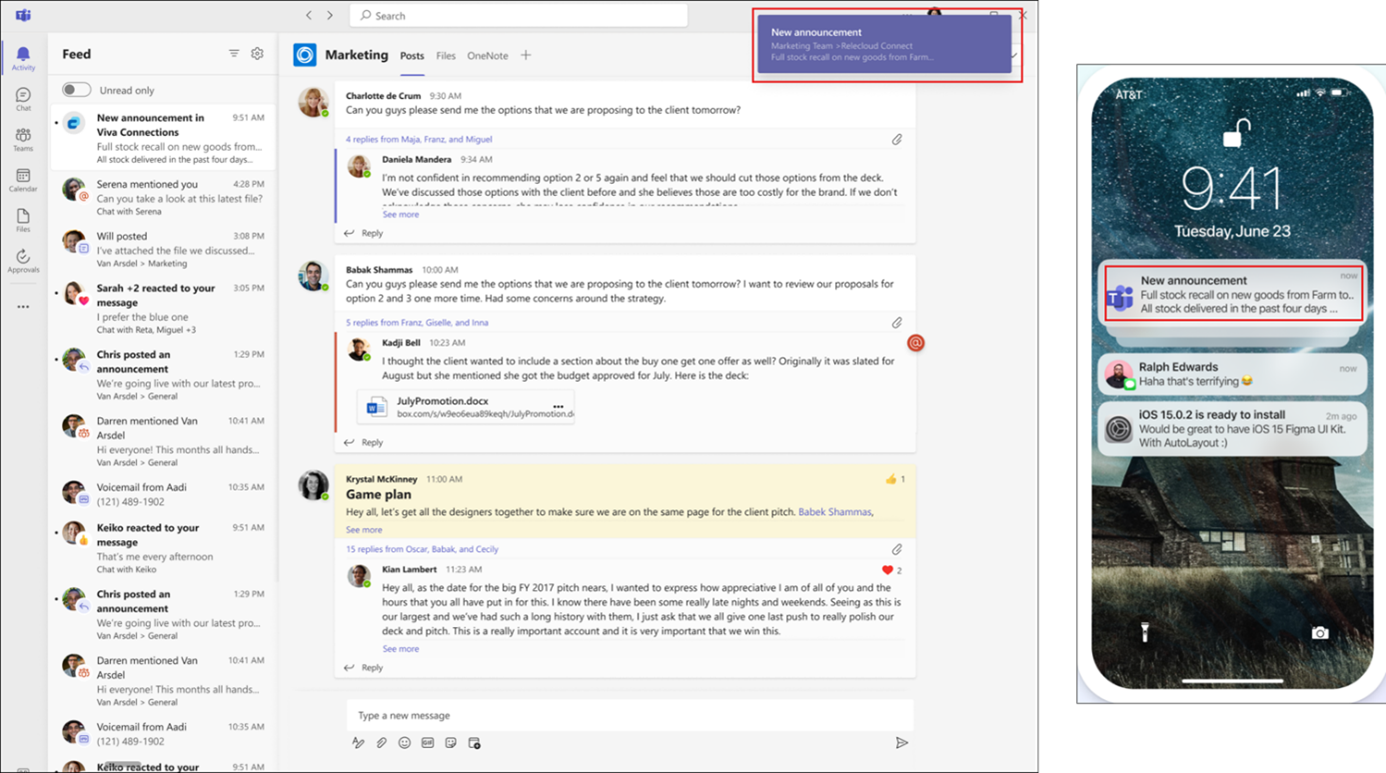Screen dimensions: 1386x773
Task: Open attachment clip on Babak's thread
Action: pyautogui.click(x=897, y=323)
